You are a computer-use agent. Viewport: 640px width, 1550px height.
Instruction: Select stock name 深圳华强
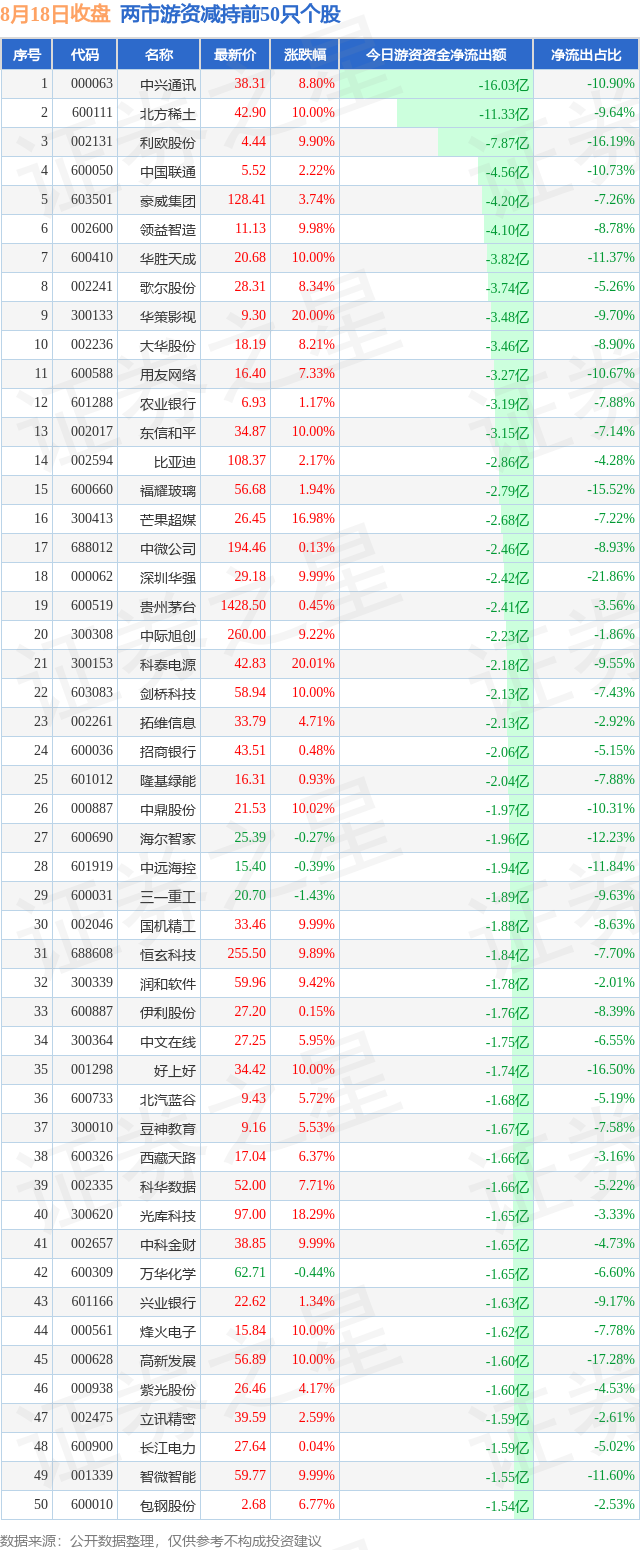pyautogui.click(x=168, y=578)
